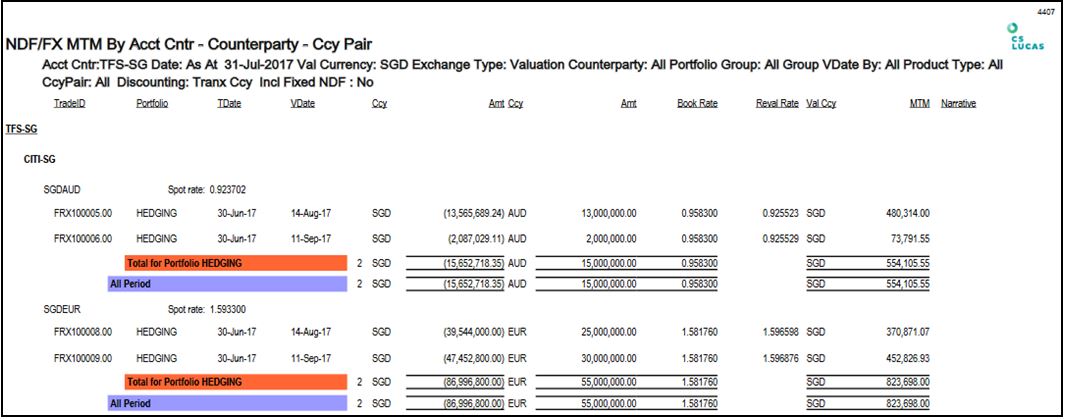Screen dimensions: 1065x419
Task: Open trade FRX100008.00
Action: tap(83, 331)
